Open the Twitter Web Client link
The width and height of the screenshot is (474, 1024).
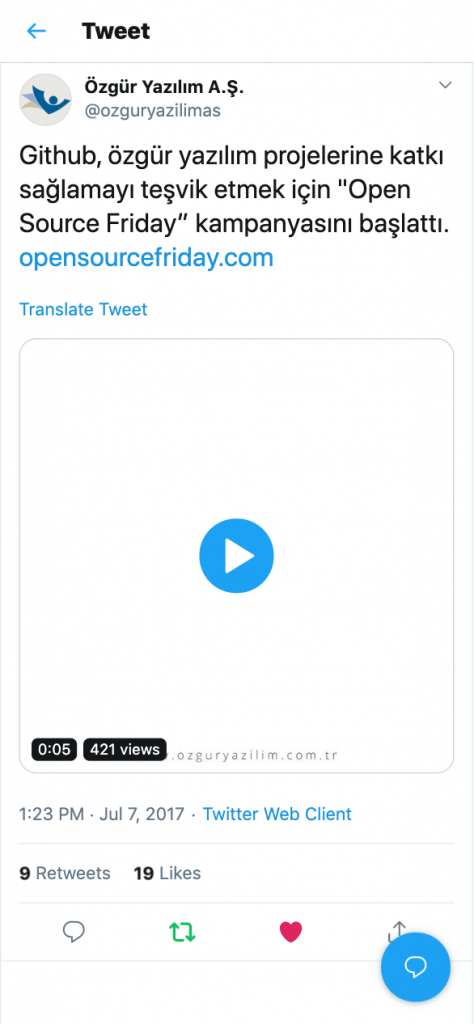[277, 814]
